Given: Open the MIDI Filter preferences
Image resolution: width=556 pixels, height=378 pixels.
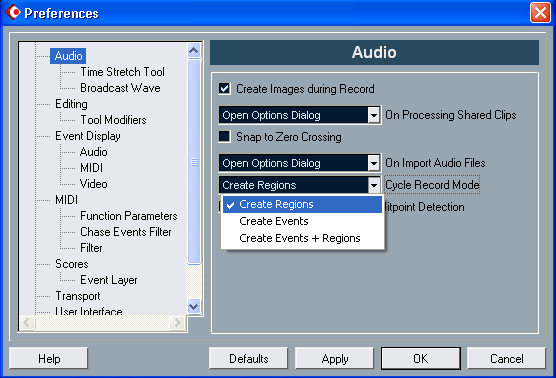Looking at the screenshot, I should (91, 248).
